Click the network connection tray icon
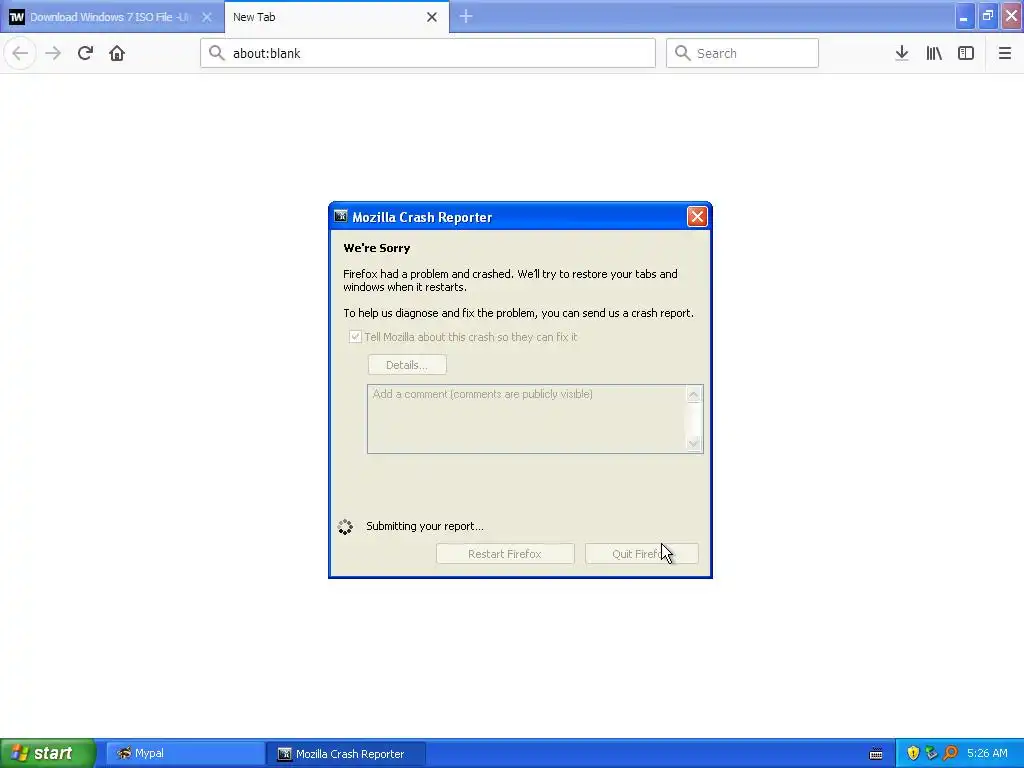This screenshot has height=768, width=1024. pyautogui.click(x=931, y=754)
